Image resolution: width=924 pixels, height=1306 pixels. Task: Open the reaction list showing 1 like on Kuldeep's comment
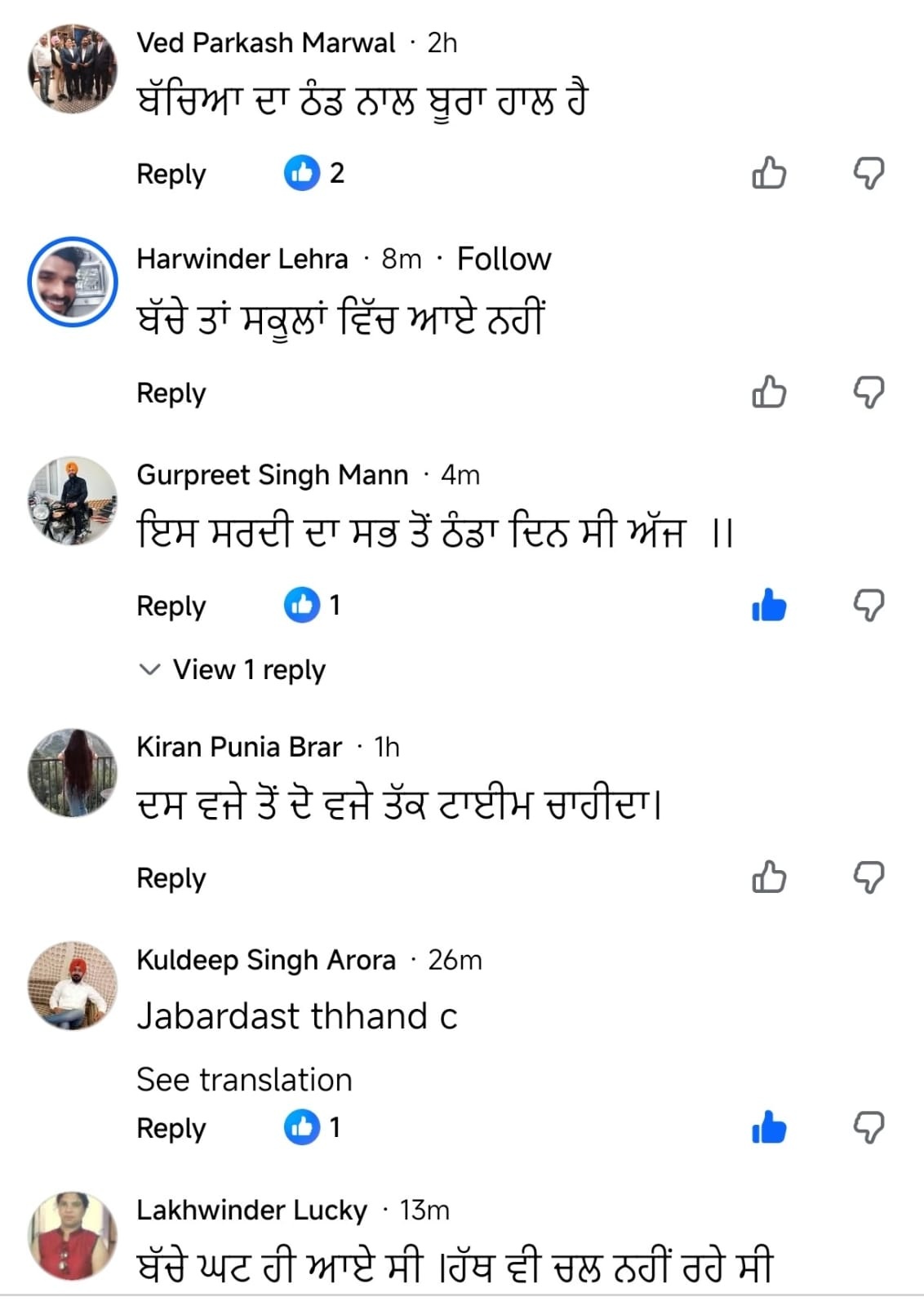click(x=313, y=1128)
